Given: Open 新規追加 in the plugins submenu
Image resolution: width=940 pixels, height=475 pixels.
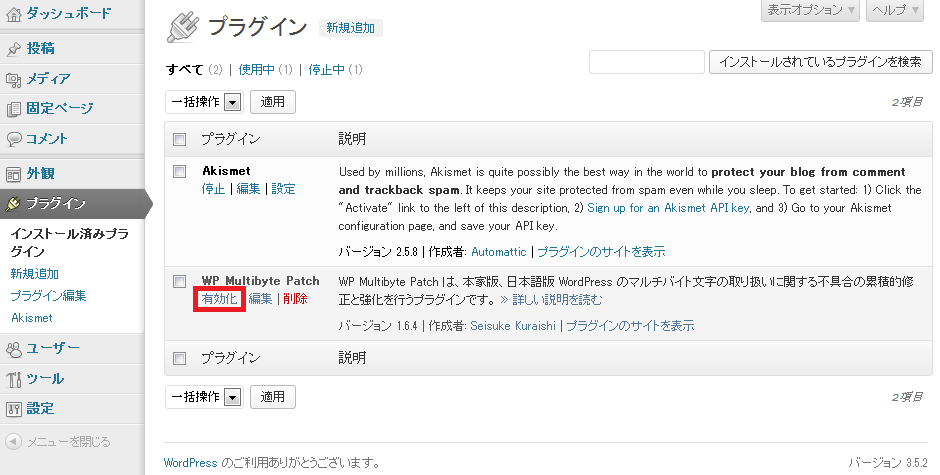Looking at the screenshot, I should click(x=34, y=274).
